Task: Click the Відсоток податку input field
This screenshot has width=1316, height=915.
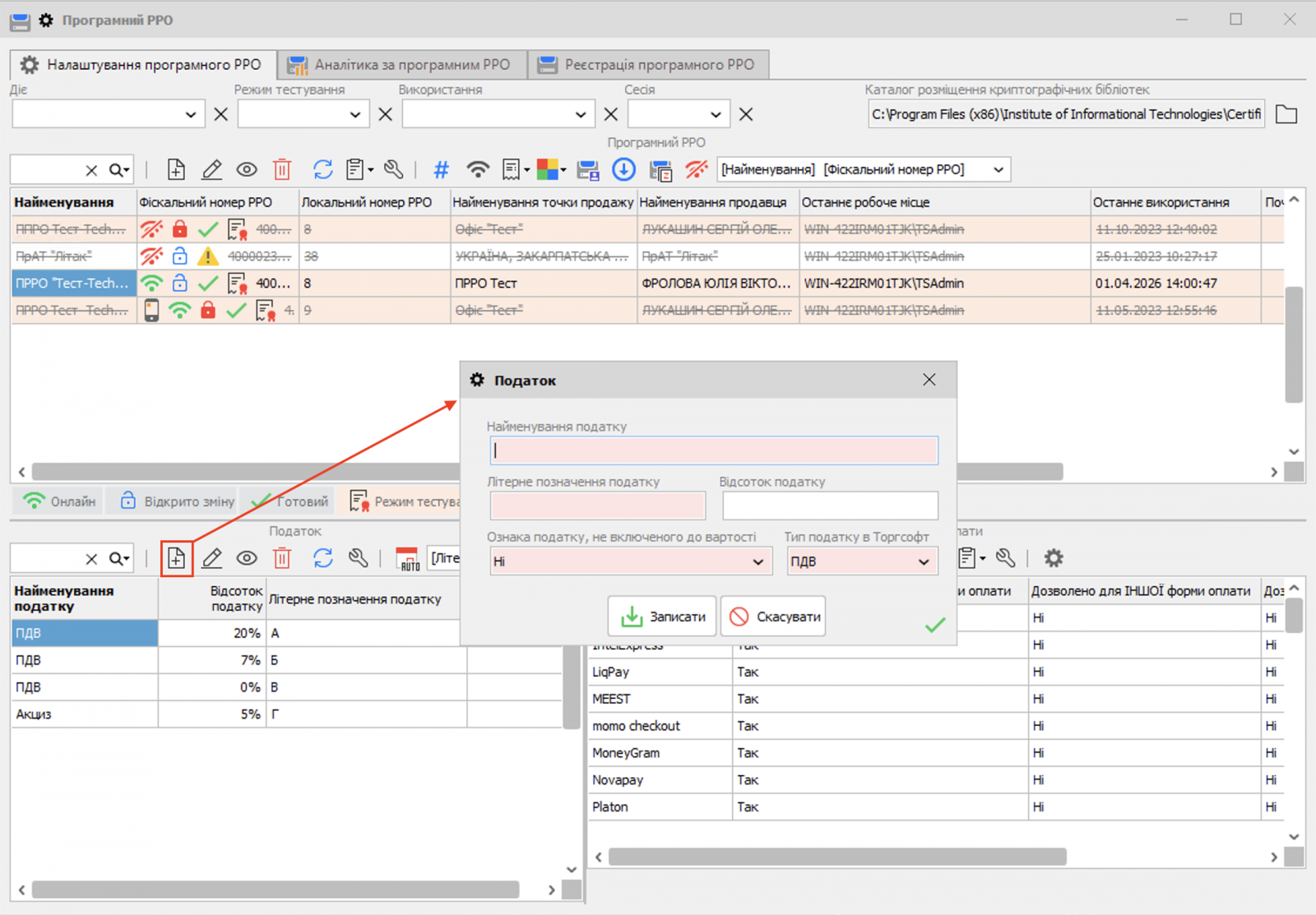Action: pos(830,506)
